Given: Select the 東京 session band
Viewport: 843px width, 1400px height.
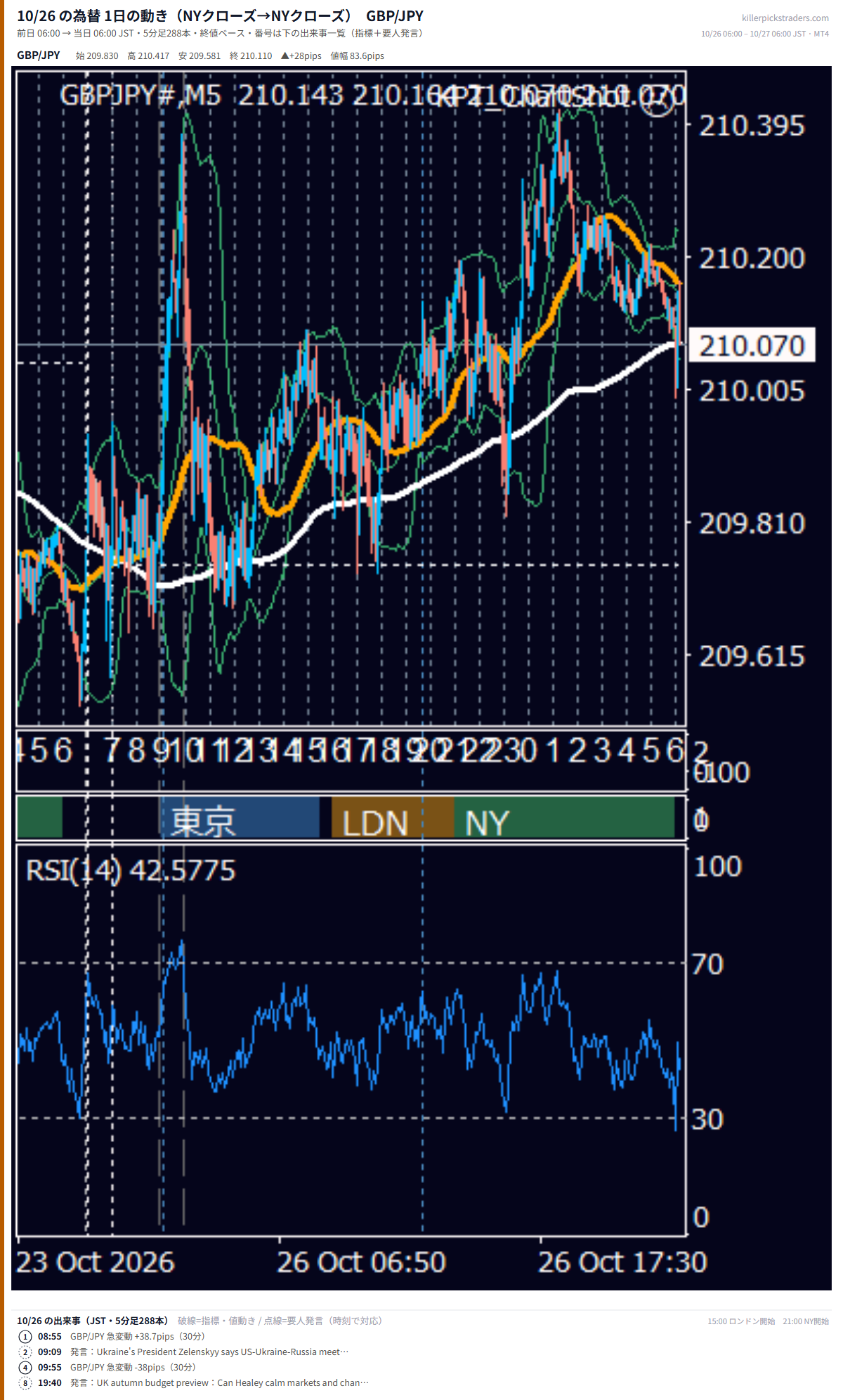Looking at the screenshot, I should click(x=240, y=818).
